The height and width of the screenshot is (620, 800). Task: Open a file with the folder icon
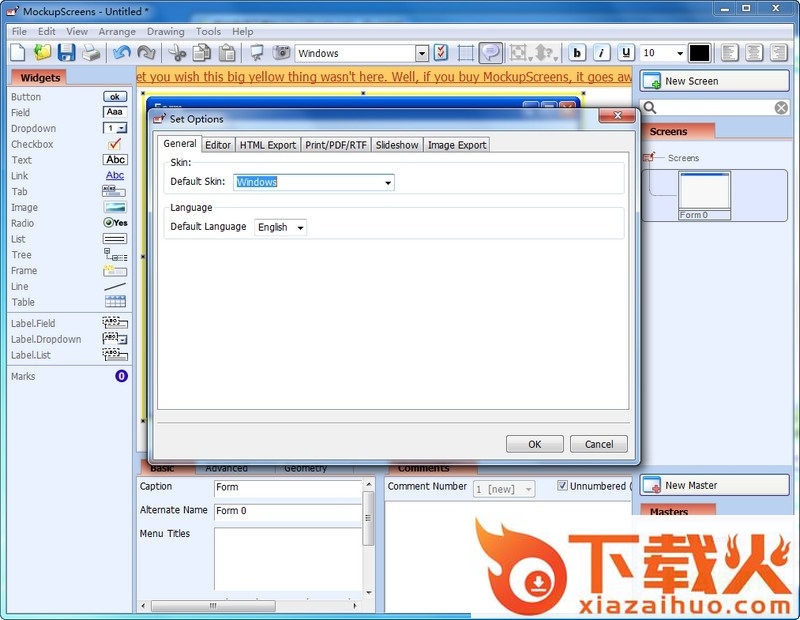click(x=43, y=53)
